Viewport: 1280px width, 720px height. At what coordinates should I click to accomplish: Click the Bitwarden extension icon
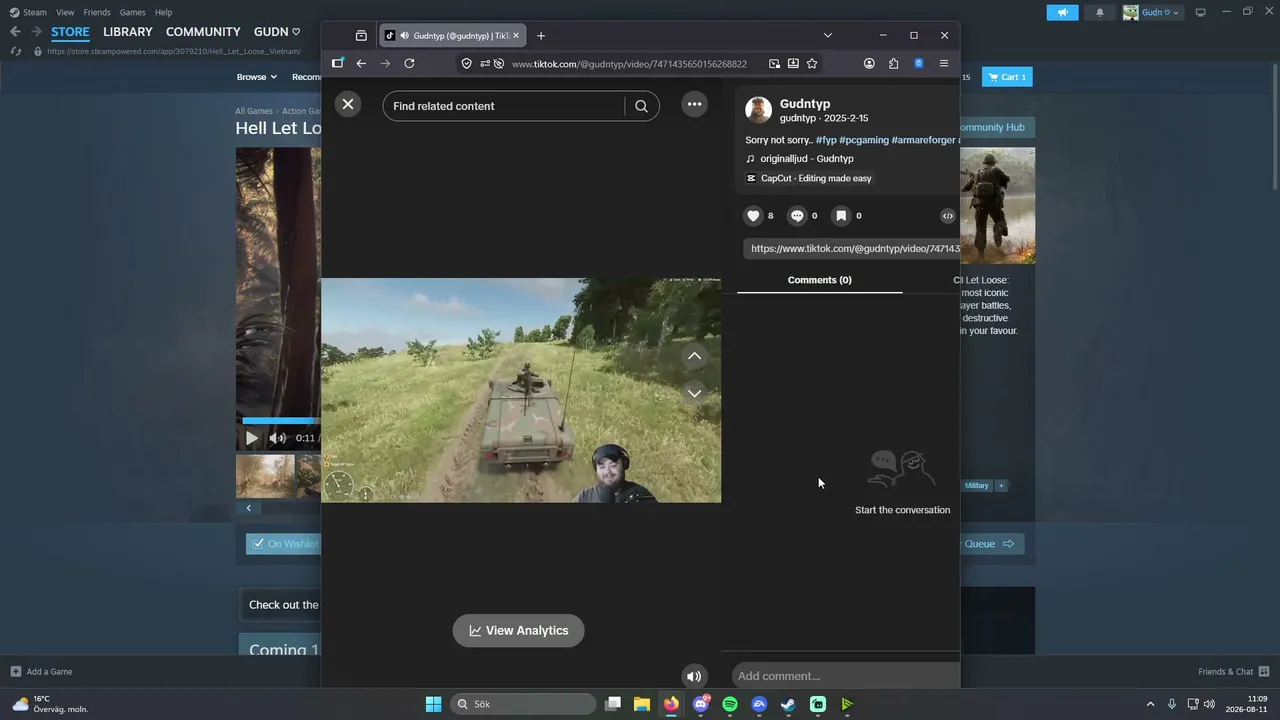(918, 63)
